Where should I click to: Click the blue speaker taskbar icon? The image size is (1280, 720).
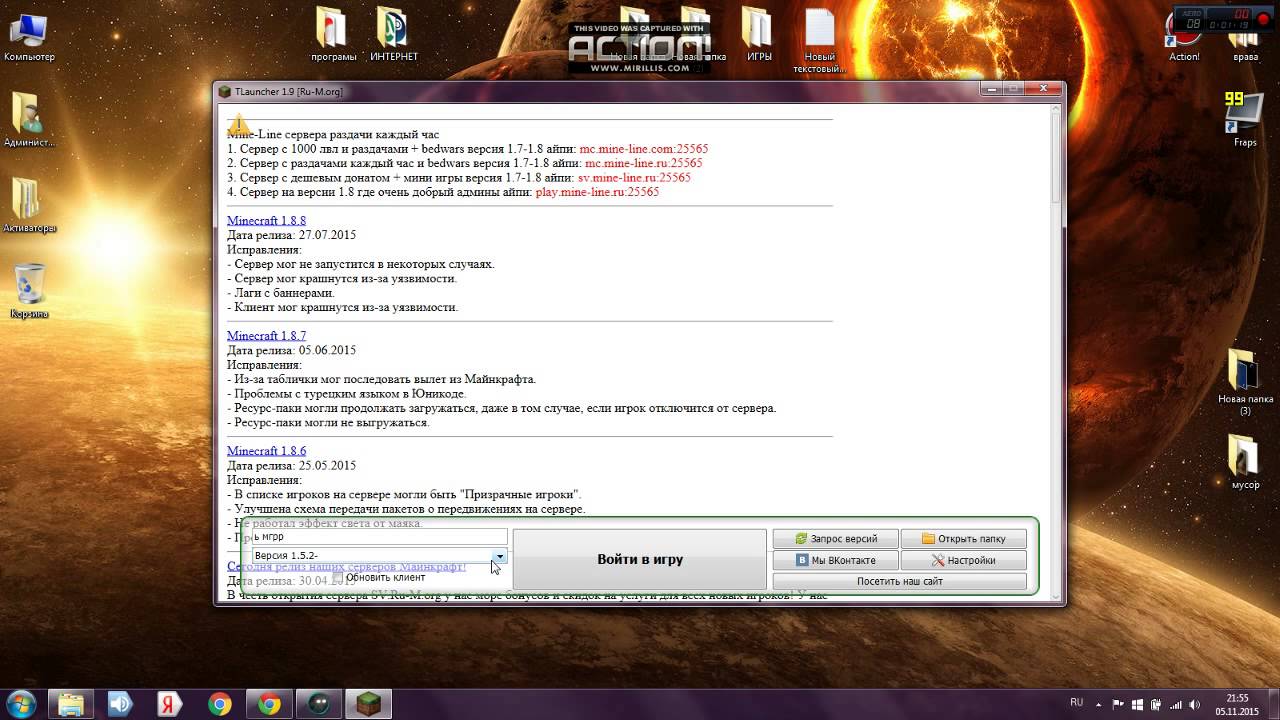[x=121, y=704]
